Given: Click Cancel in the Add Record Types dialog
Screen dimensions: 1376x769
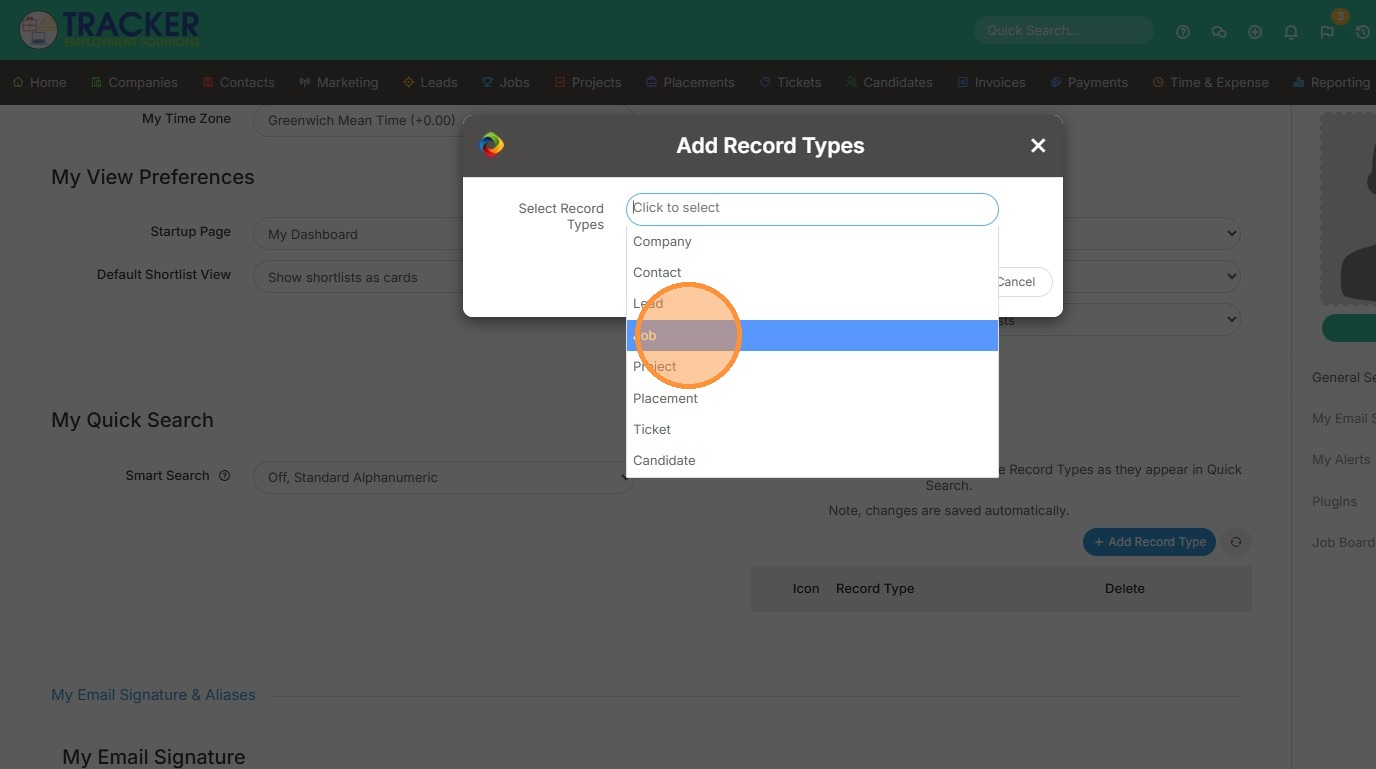Looking at the screenshot, I should 1016,282.
